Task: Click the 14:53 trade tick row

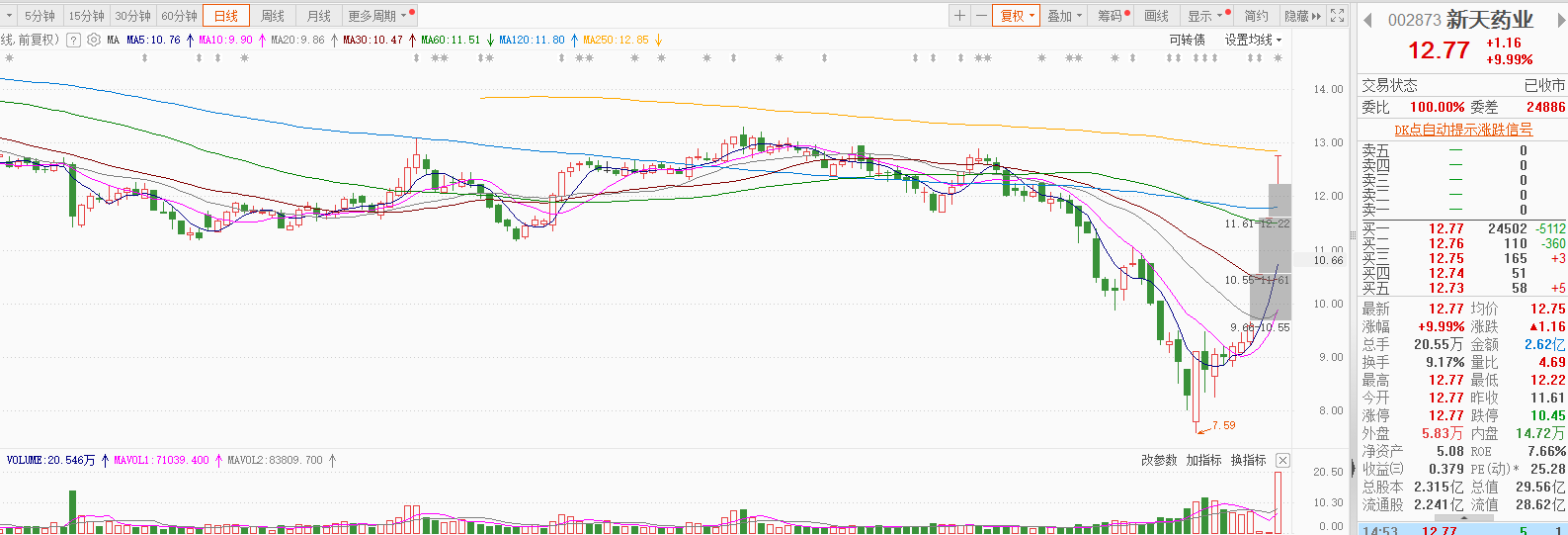Action: click(1463, 530)
